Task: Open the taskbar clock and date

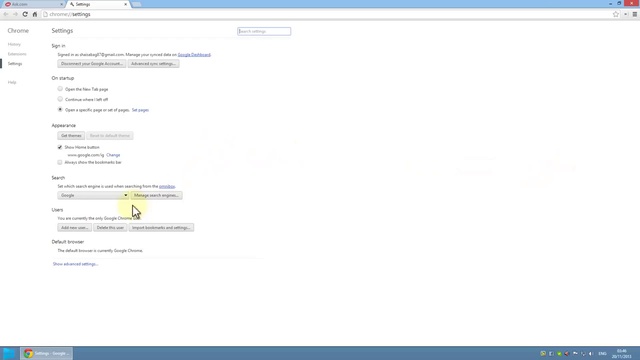Action: tap(622, 353)
